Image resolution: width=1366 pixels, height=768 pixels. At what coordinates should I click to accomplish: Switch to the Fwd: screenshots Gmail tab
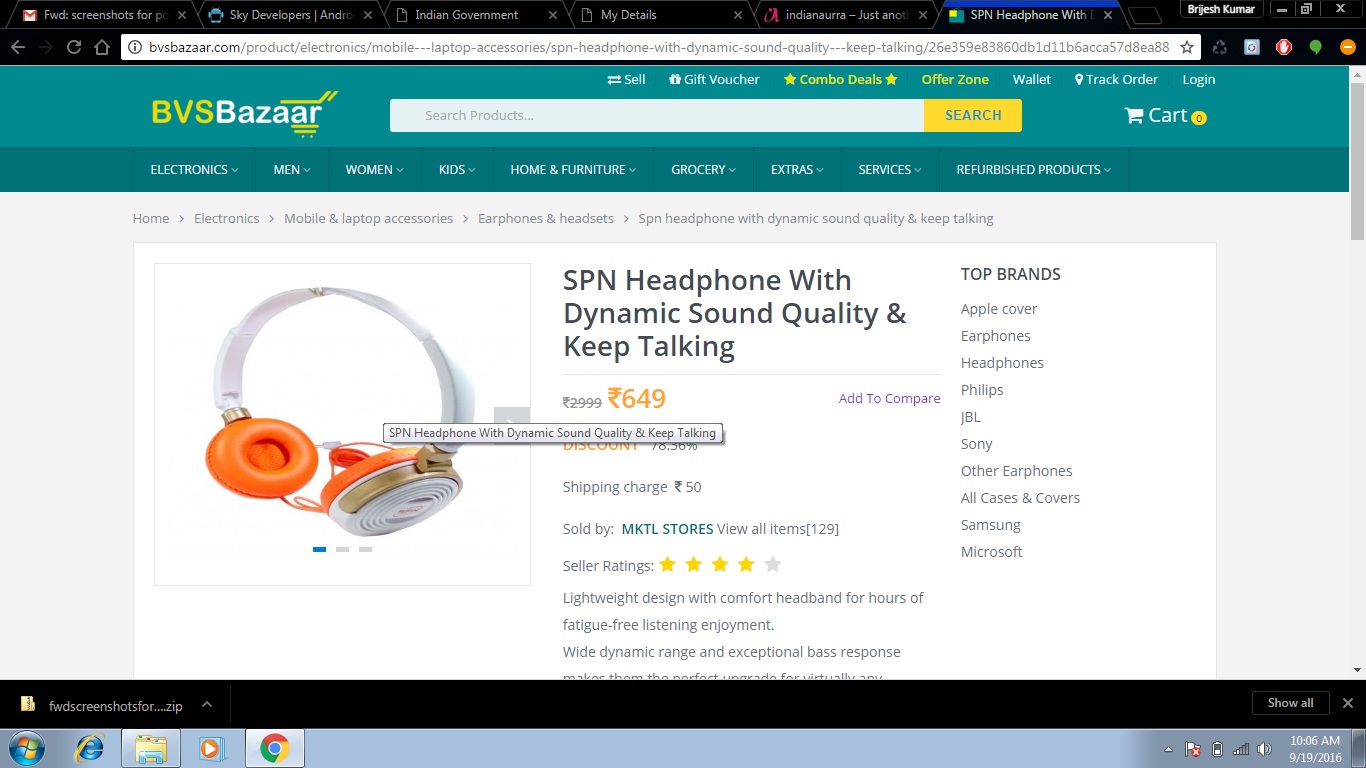[104, 15]
